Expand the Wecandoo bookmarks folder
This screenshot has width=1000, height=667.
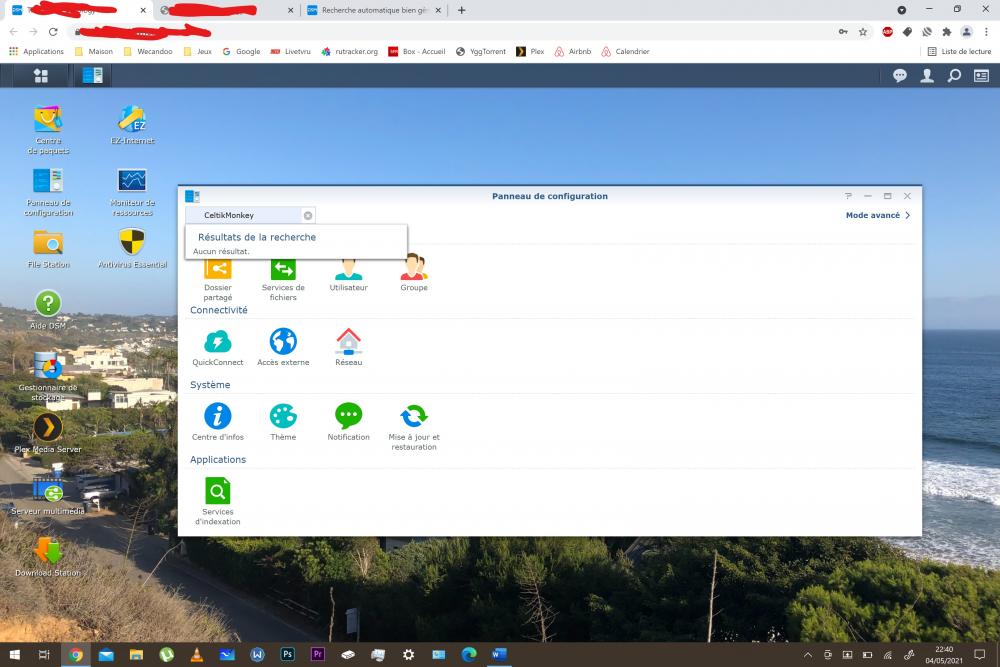click(x=148, y=52)
